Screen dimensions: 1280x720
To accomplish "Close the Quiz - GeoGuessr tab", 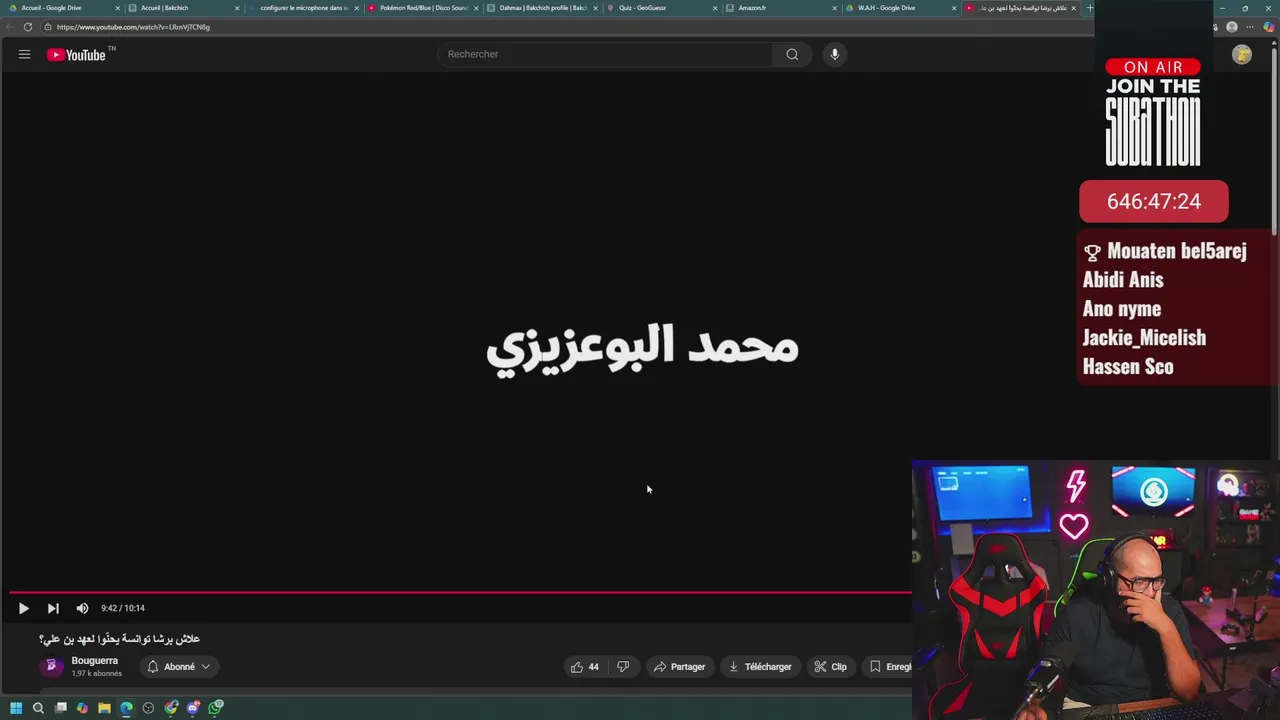I will point(715,8).
